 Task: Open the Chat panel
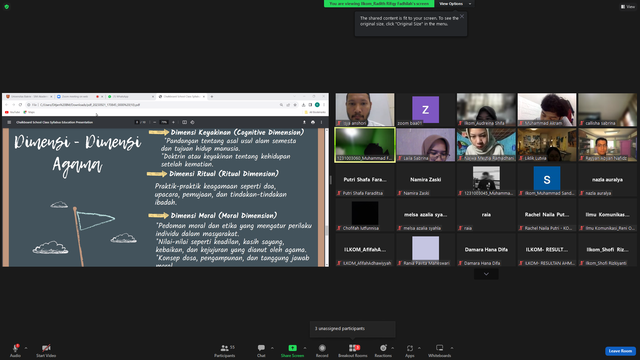(x=261, y=350)
